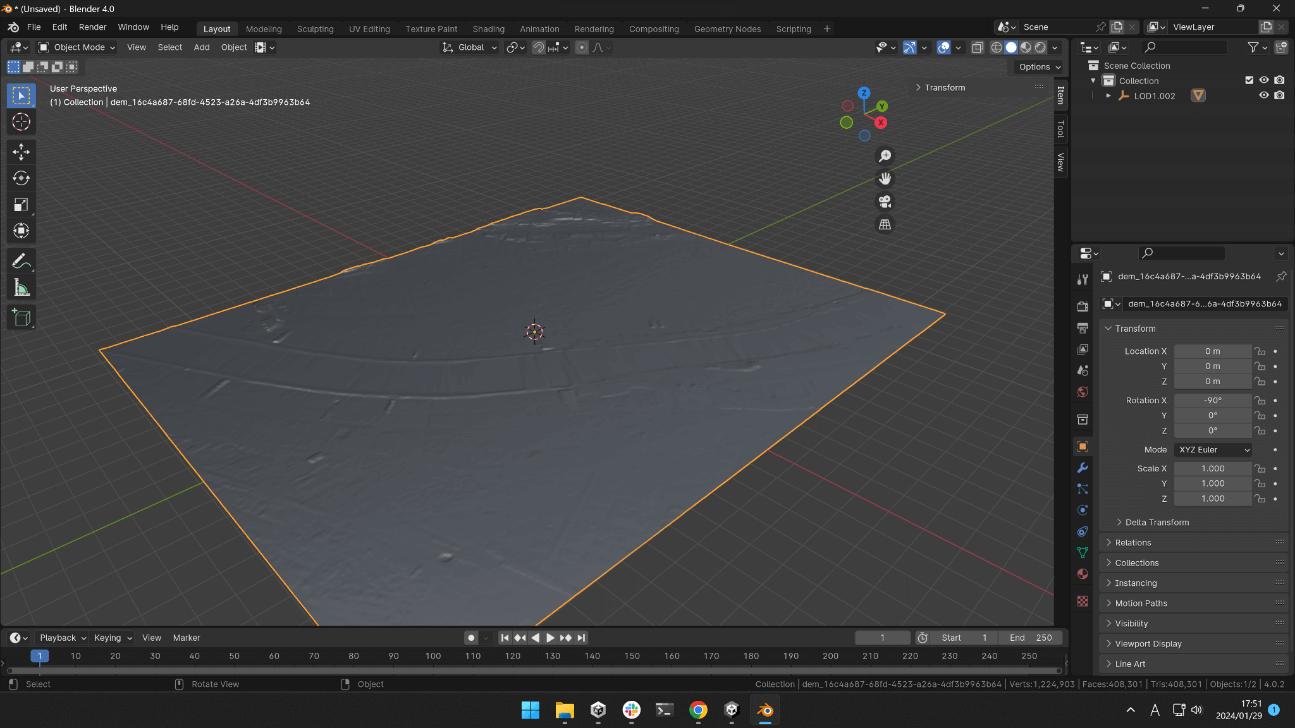This screenshot has width=1295, height=728.
Task: Open World properties tab
Action: pos(1082,392)
